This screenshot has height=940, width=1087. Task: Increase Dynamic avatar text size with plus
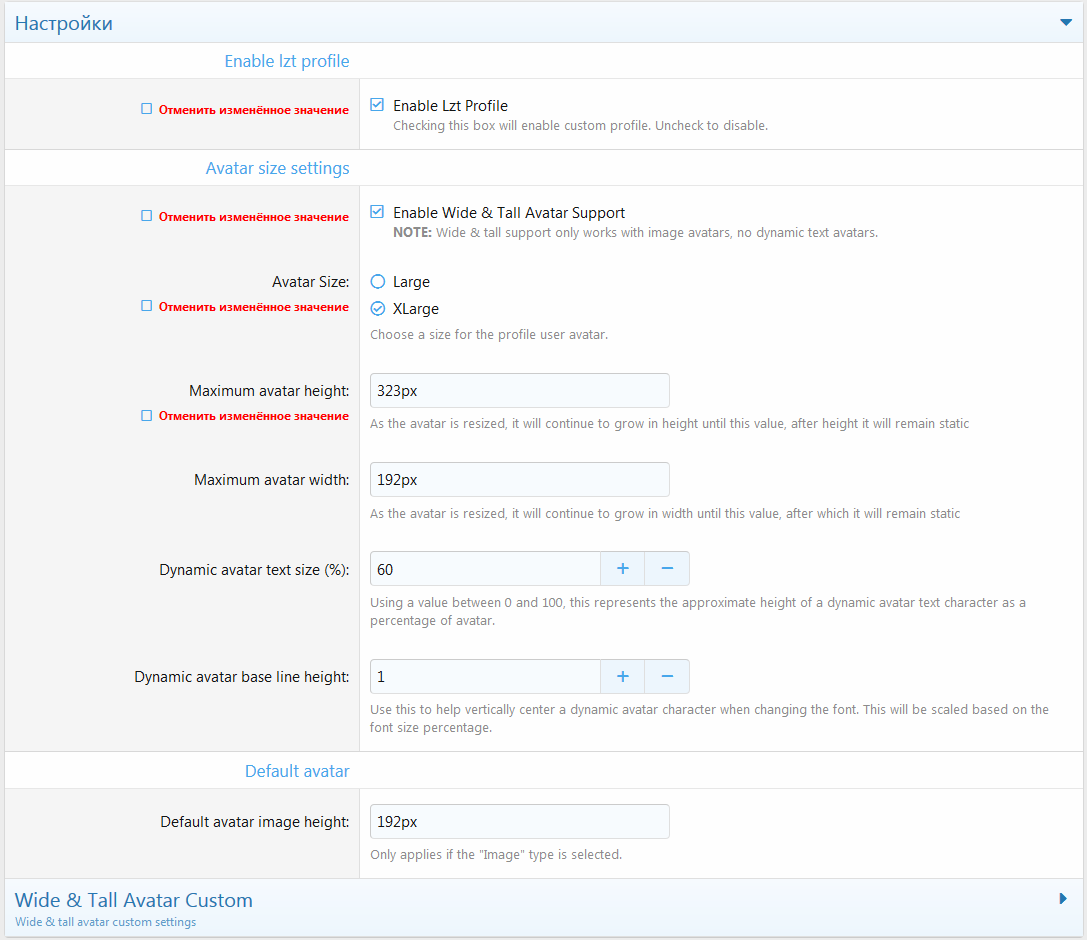[x=622, y=568]
